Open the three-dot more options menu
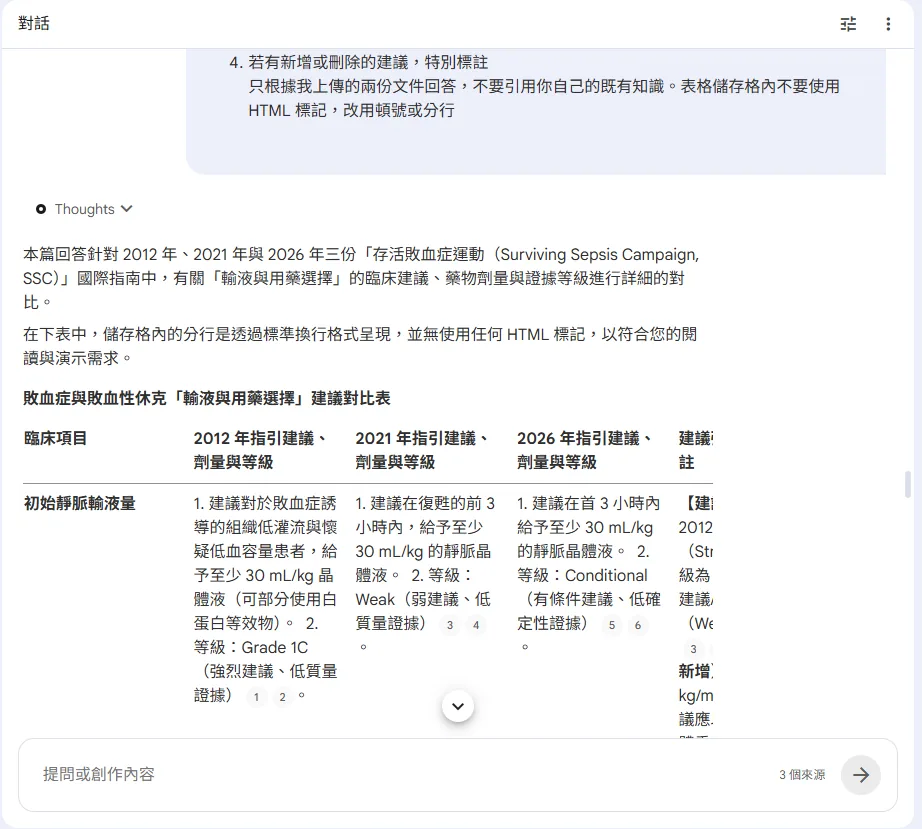The width and height of the screenshot is (922, 829). pyautogui.click(x=888, y=24)
